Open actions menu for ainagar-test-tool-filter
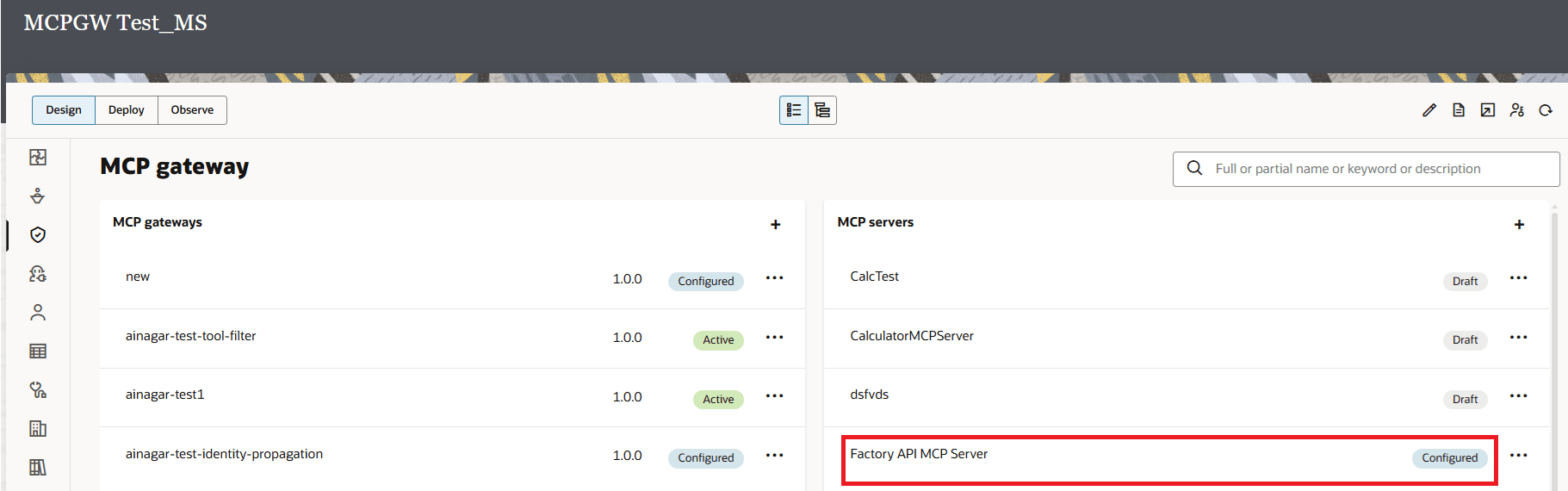This screenshot has width=1568, height=491. pyautogui.click(x=775, y=337)
